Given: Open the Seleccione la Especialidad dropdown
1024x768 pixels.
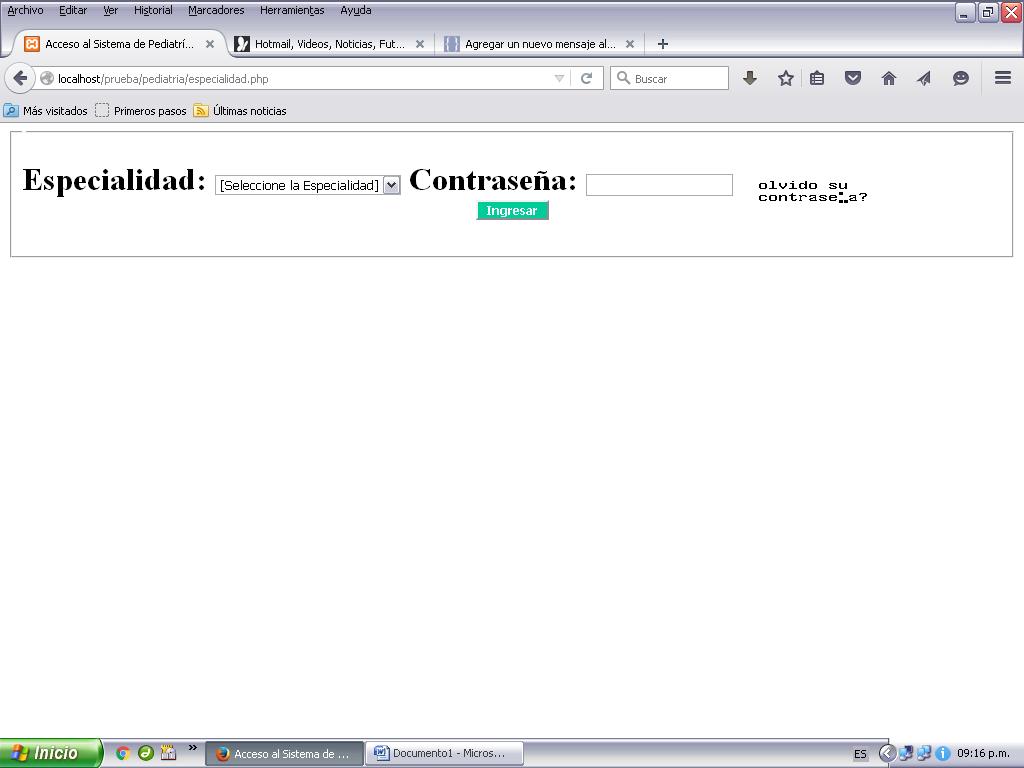Looking at the screenshot, I should [x=308, y=185].
